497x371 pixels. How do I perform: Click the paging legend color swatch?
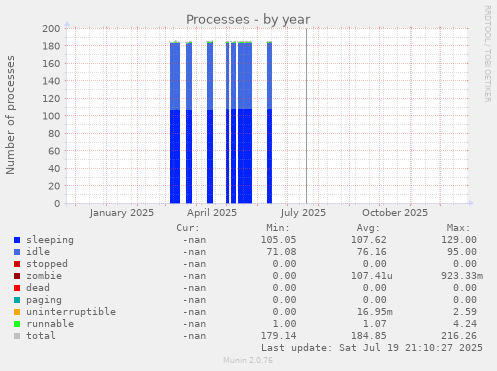[17, 300]
